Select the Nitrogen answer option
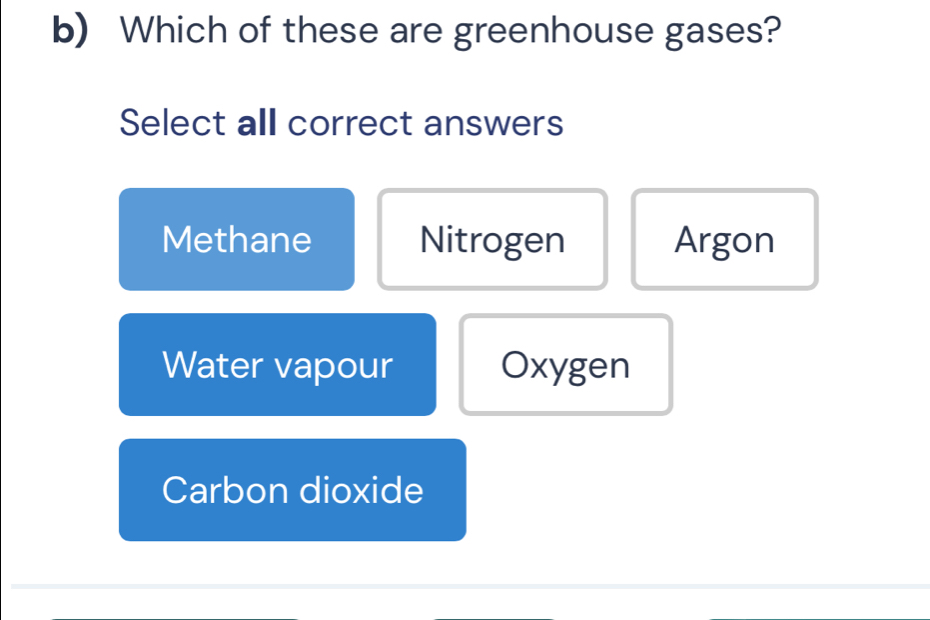The image size is (930, 620). click(492, 239)
